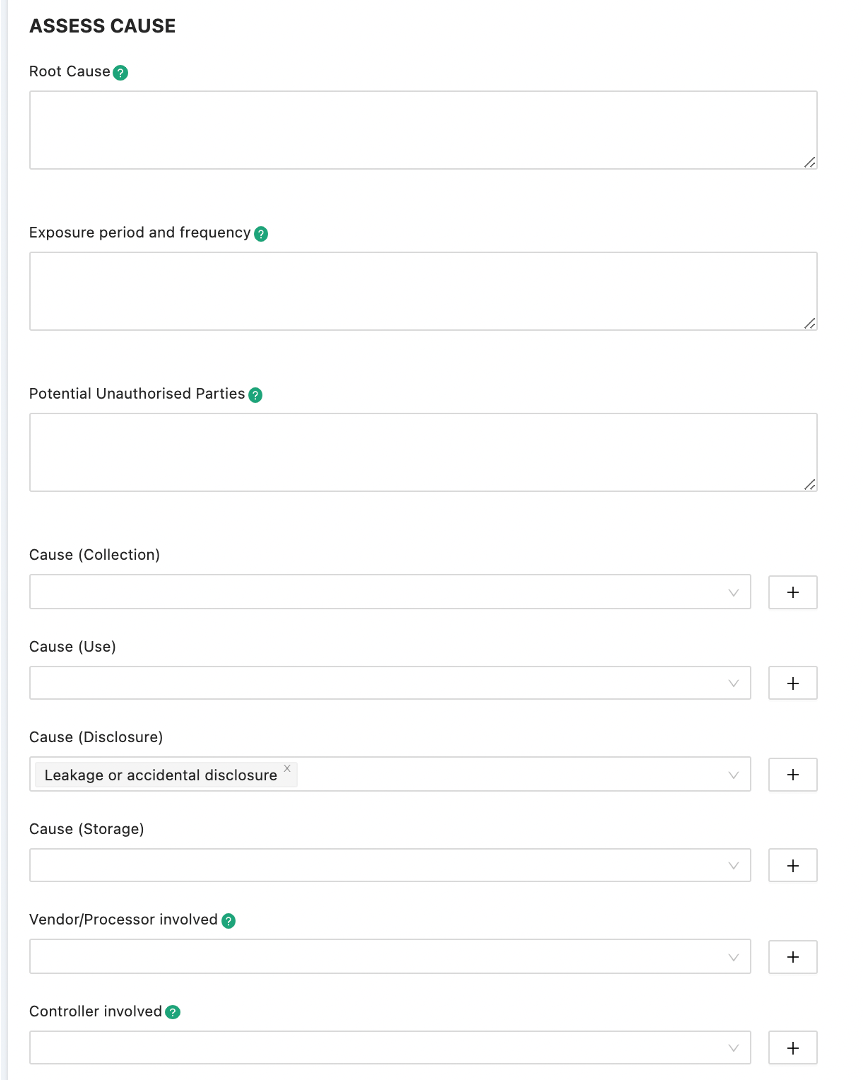The width and height of the screenshot is (864, 1080).
Task: Click plus button beside Cause (Disclosure)
Action: pos(792,774)
